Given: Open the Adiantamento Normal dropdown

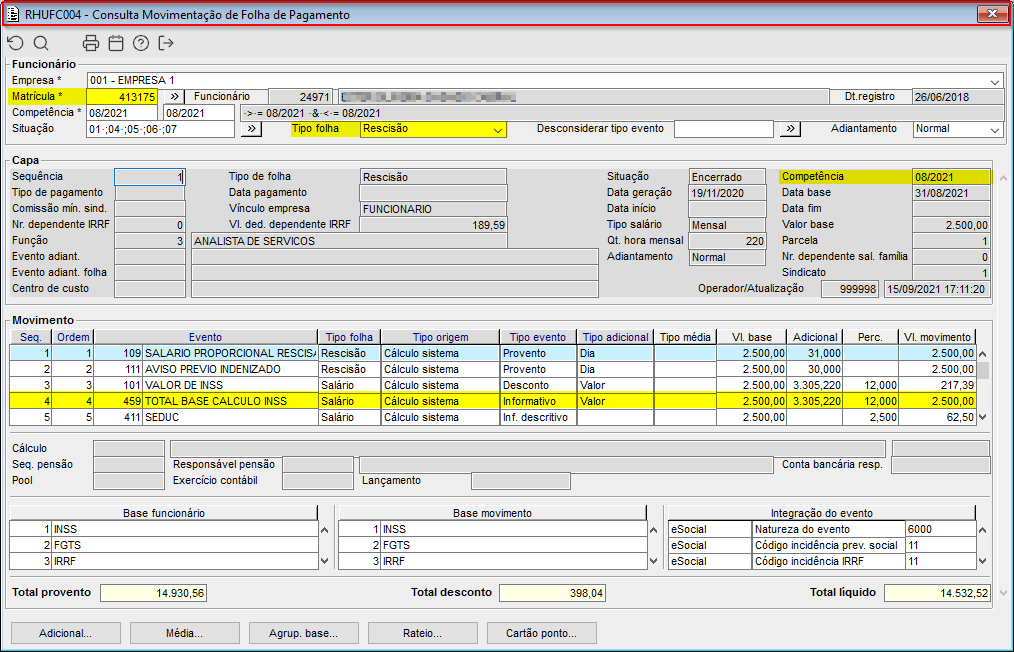Looking at the screenshot, I should 994,129.
